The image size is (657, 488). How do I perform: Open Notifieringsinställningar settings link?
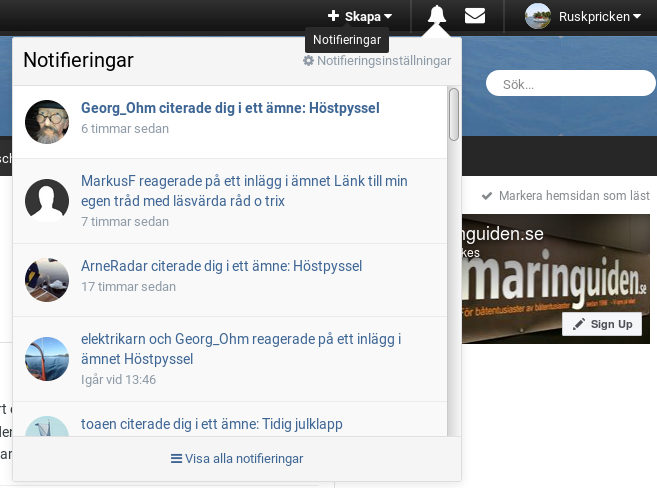click(377, 61)
